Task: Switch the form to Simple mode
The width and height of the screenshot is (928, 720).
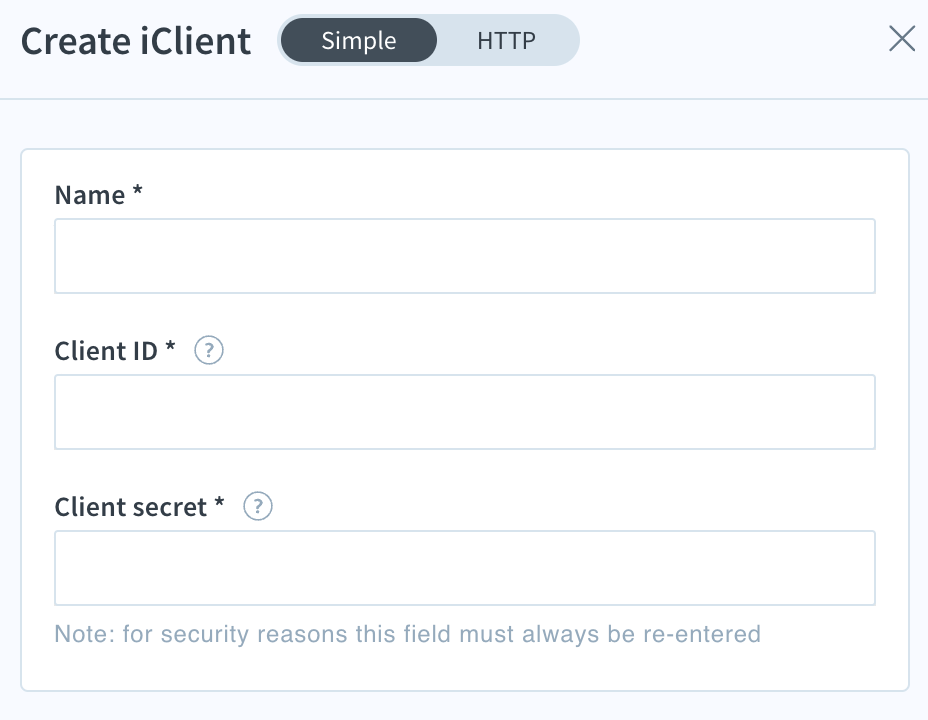Action: [x=359, y=40]
